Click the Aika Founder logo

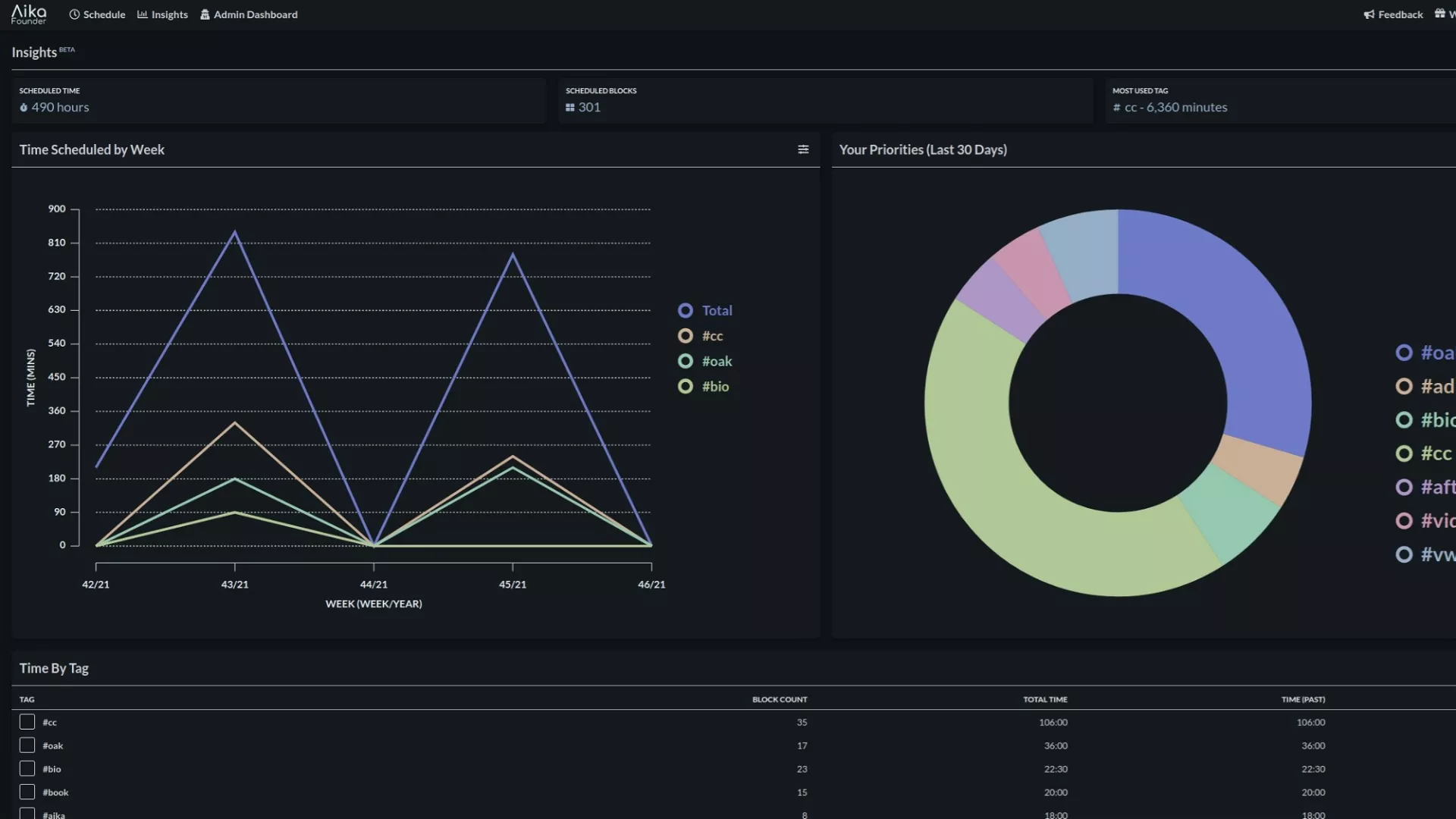click(29, 14)
